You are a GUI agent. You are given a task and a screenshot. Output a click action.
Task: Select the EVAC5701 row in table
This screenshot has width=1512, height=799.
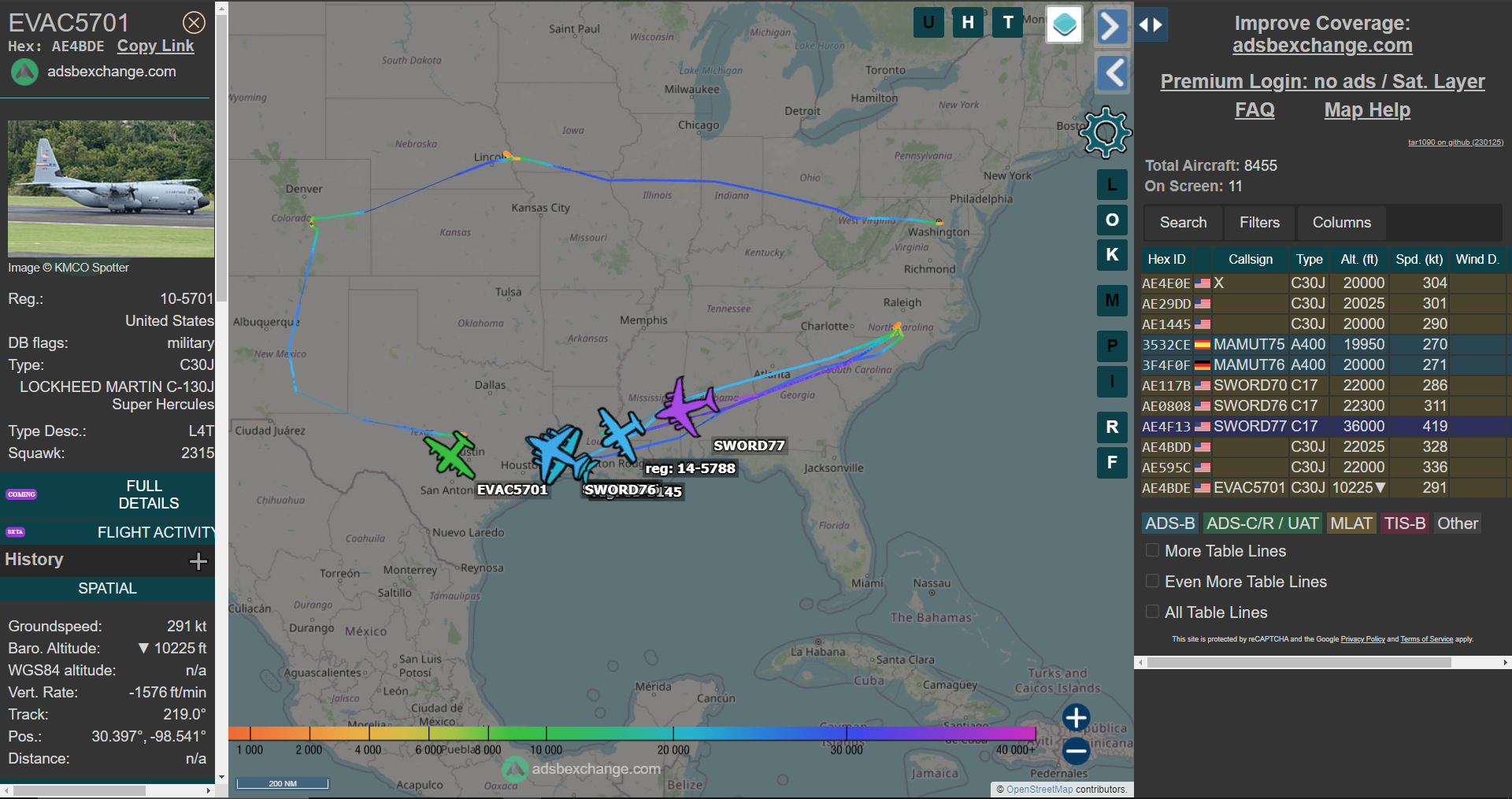[1323, 488]
